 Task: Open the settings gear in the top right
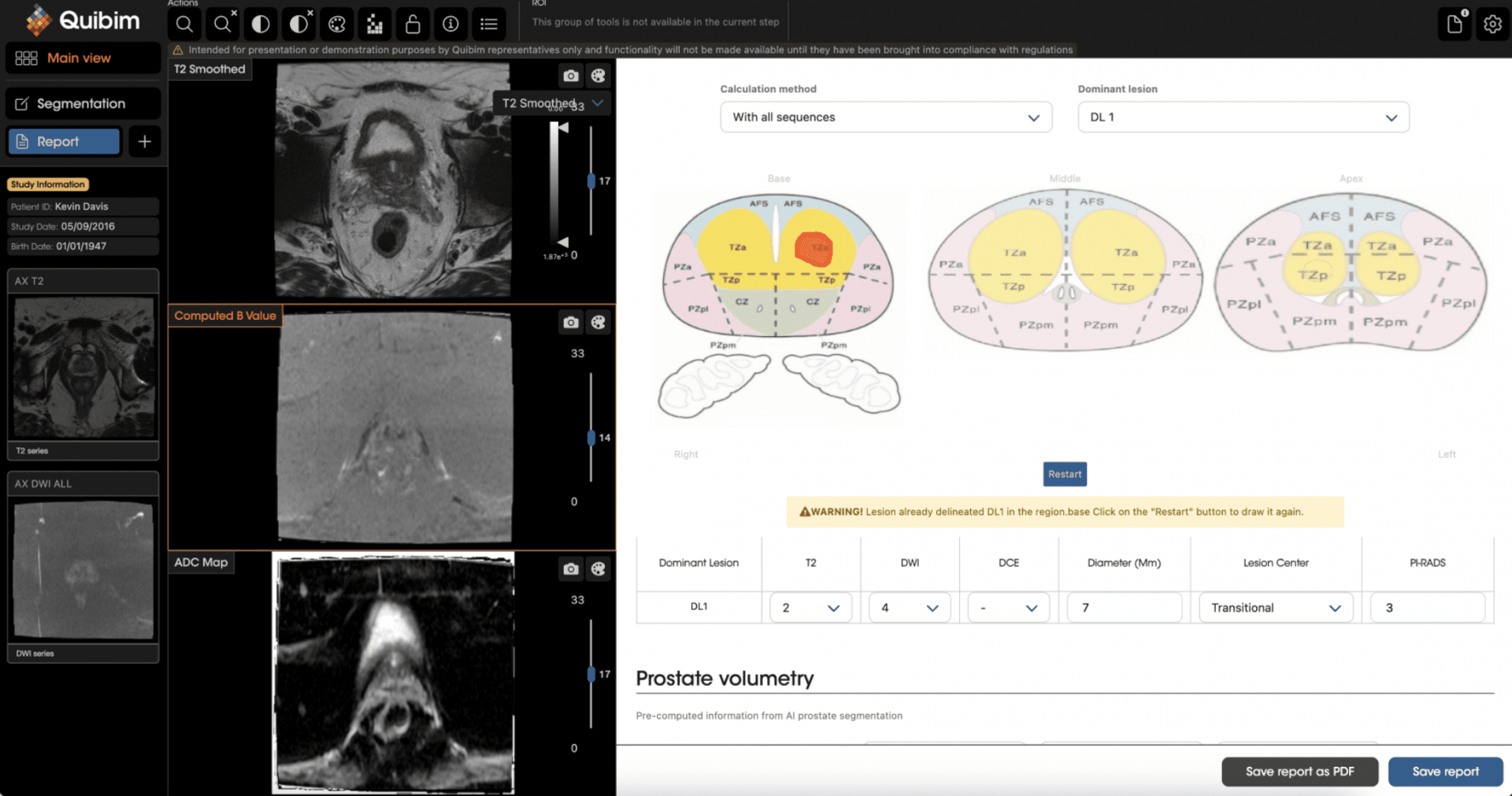pyautogui.click(x=1492, y=24)
